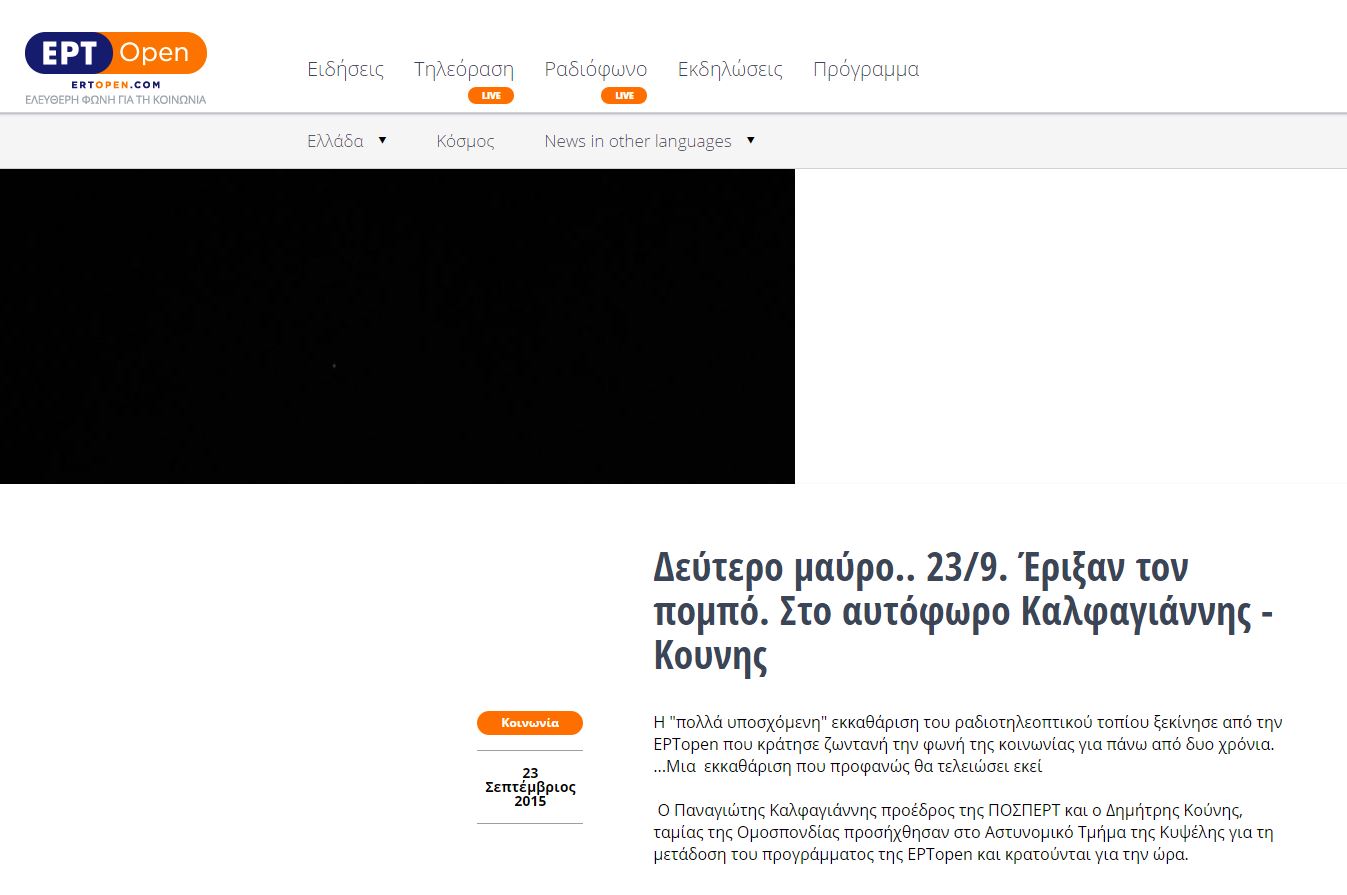Navigate to Πρόγραμμα
1347x895 pixels.
865,69
